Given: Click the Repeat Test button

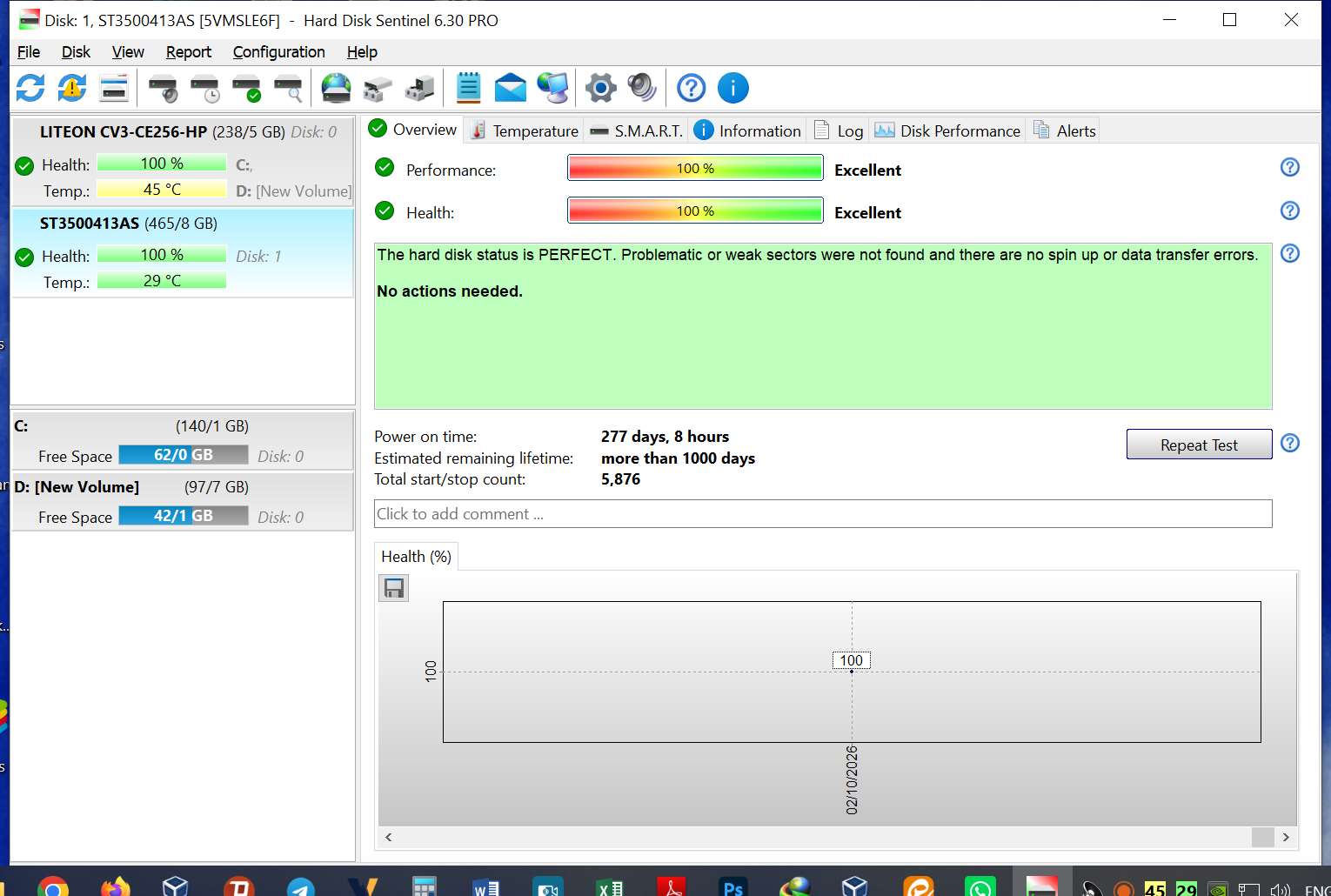Looking at the screenshot, I should pos(1199,445).
